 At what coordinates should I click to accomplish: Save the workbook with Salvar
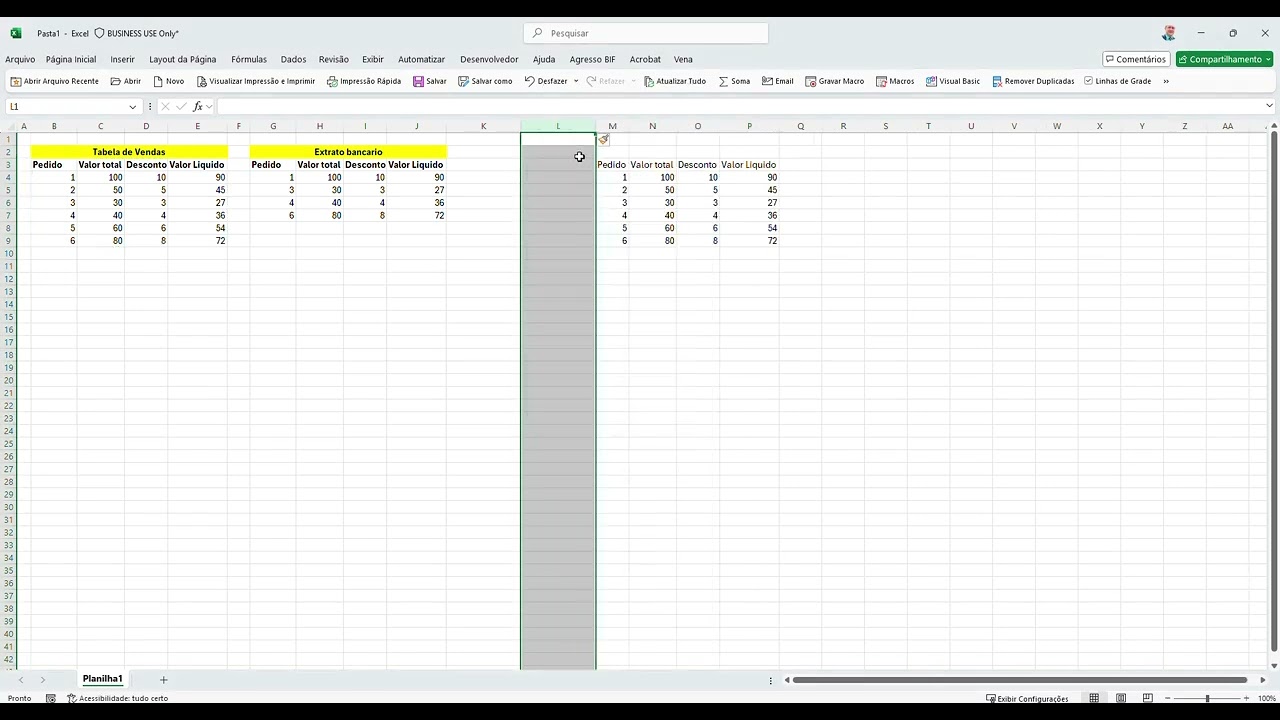click(x=430, y=81)
